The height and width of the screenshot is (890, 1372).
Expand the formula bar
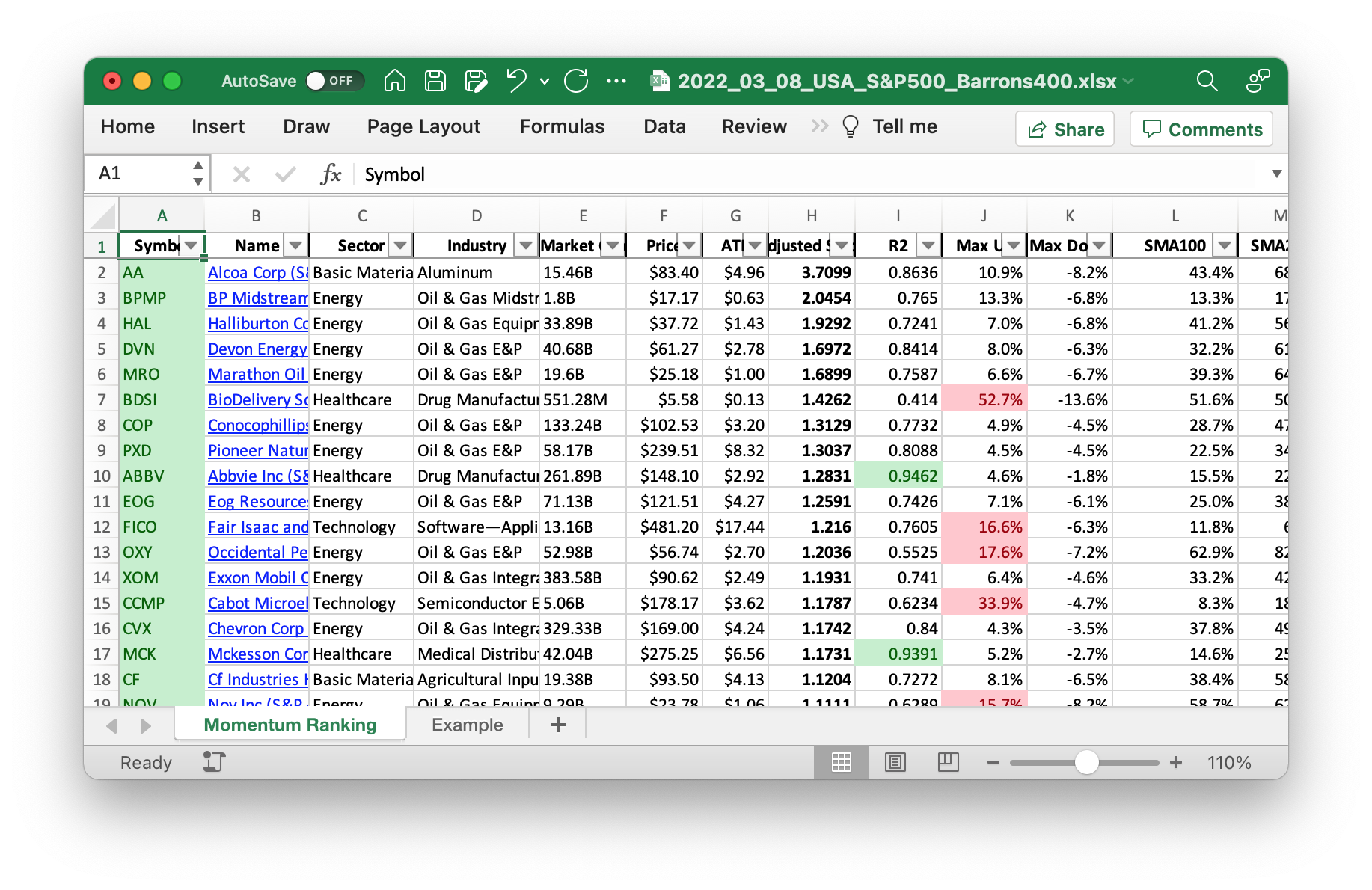coord(1276,174)
